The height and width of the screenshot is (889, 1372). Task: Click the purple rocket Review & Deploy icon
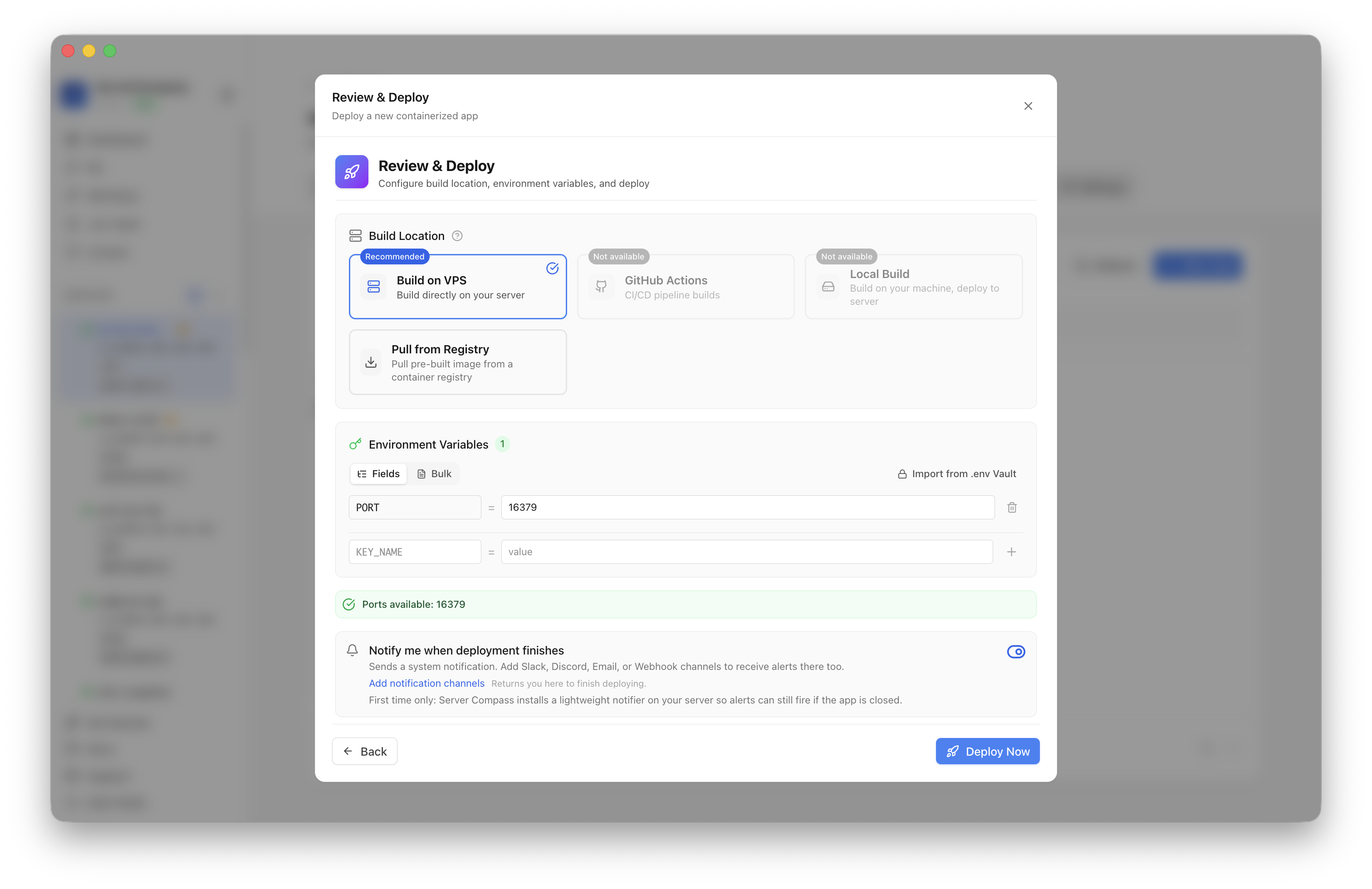352,172
